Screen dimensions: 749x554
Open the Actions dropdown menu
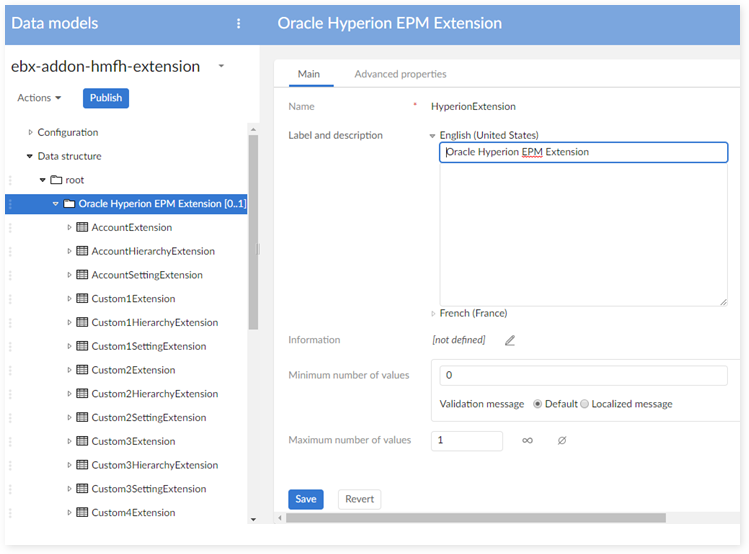point(39,98)
